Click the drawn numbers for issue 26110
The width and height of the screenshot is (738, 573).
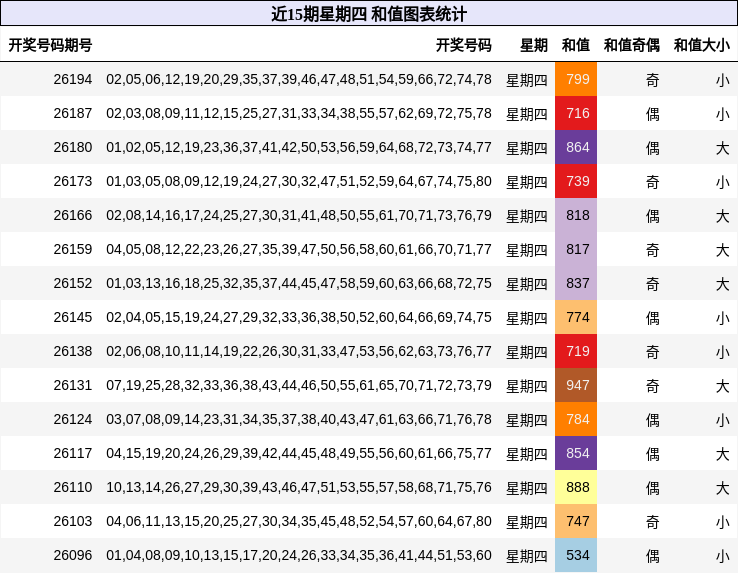(x=299, y=487)
